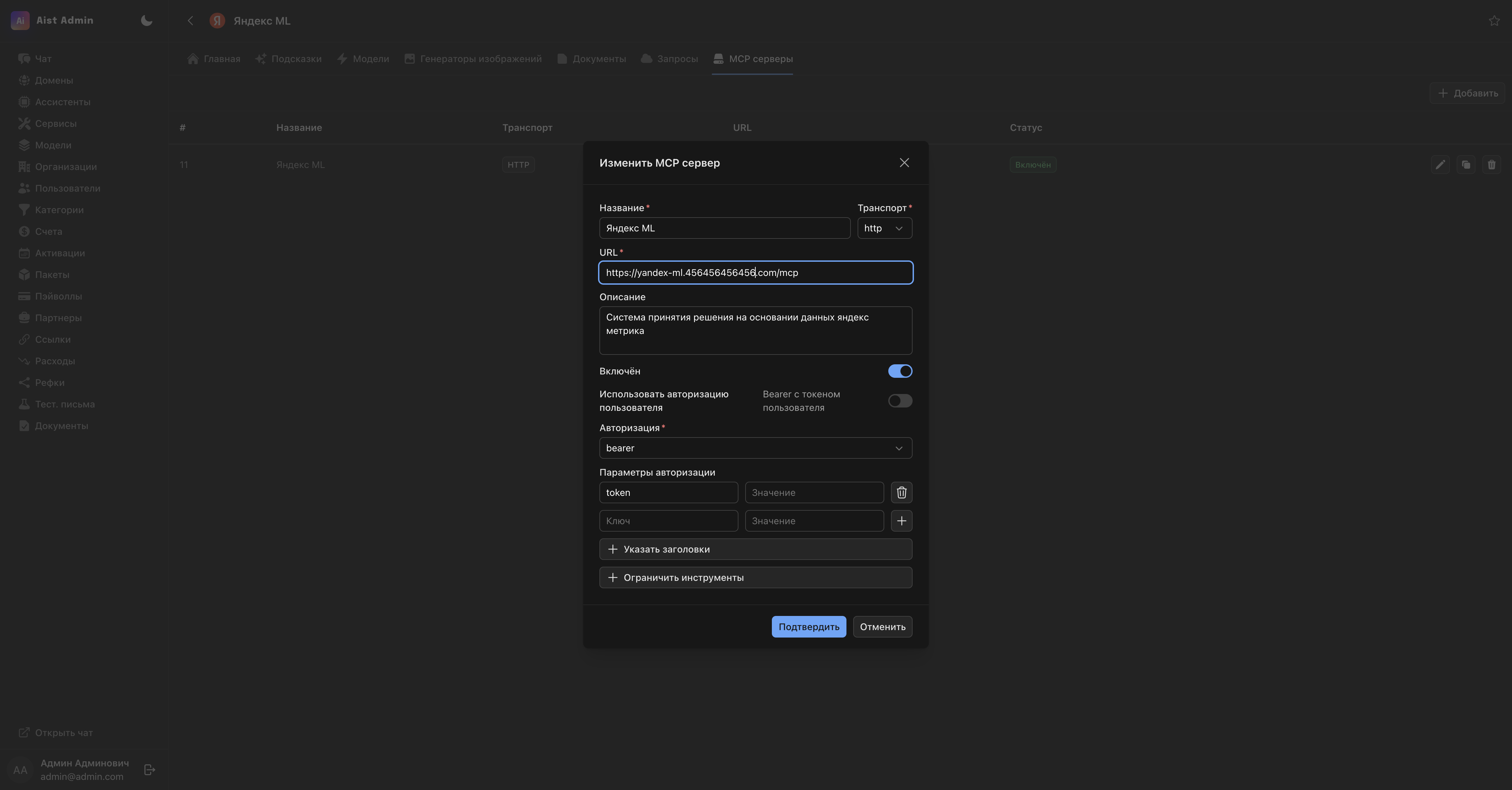Click the Значение field beside Ключ
This screenshot has width=1512, height=790.
pyautogui.click(x=815, y=521)
